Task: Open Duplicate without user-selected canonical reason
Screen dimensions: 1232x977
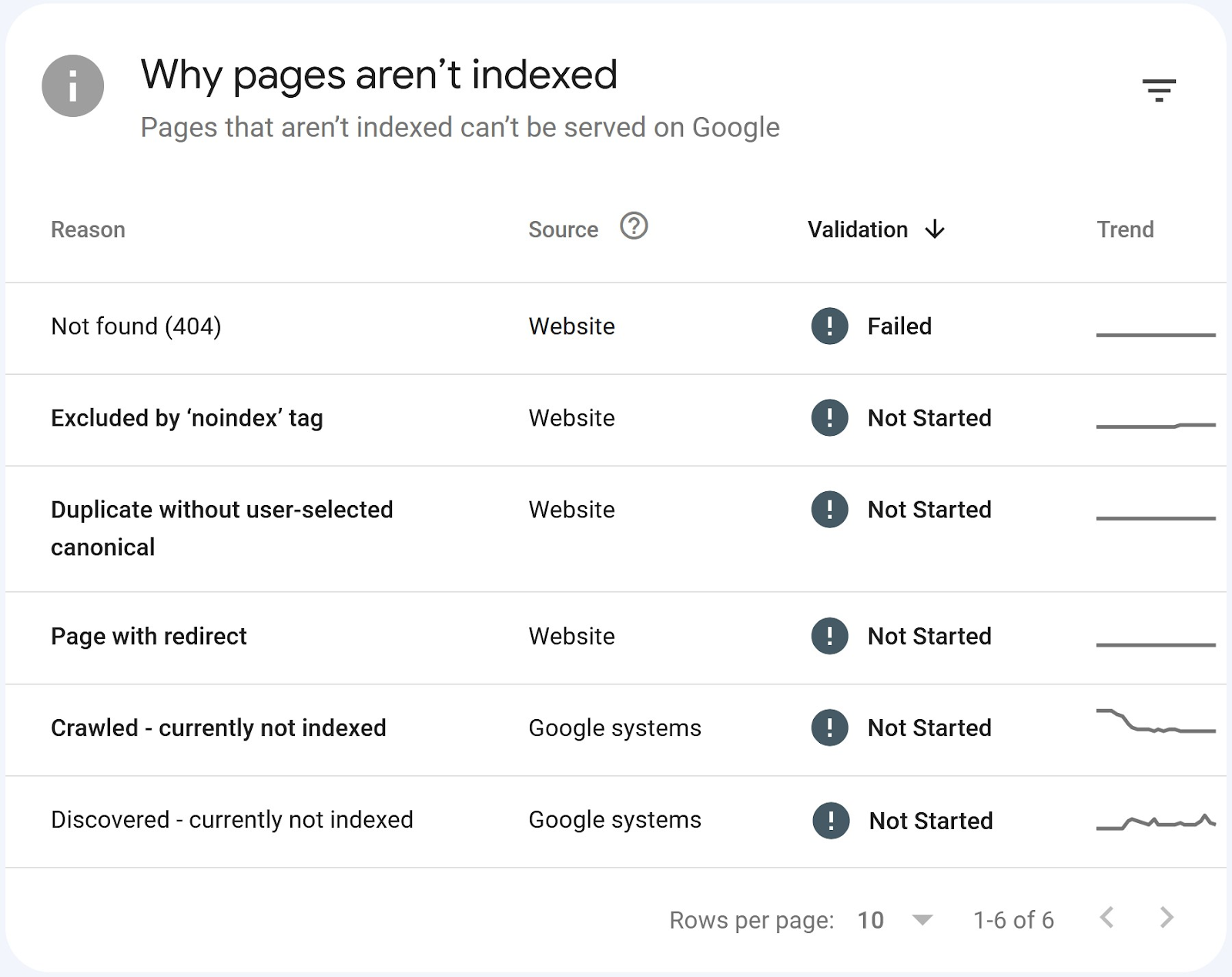Action: (222, 528)
